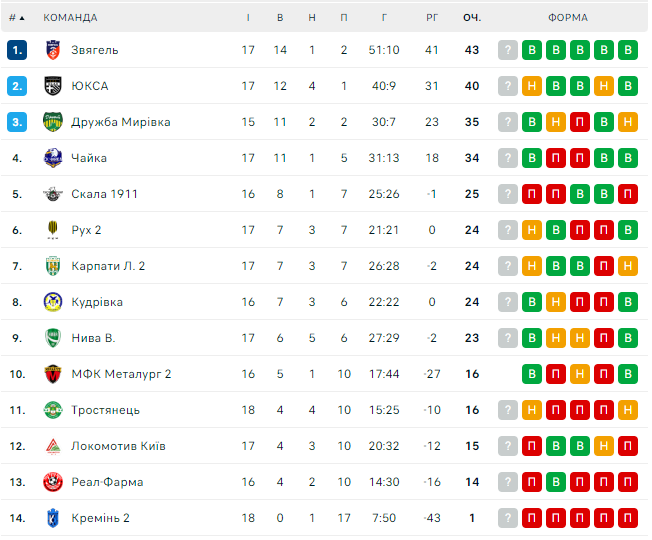
Task: Click the Тростянець team name
Action: tap(105, 410)
